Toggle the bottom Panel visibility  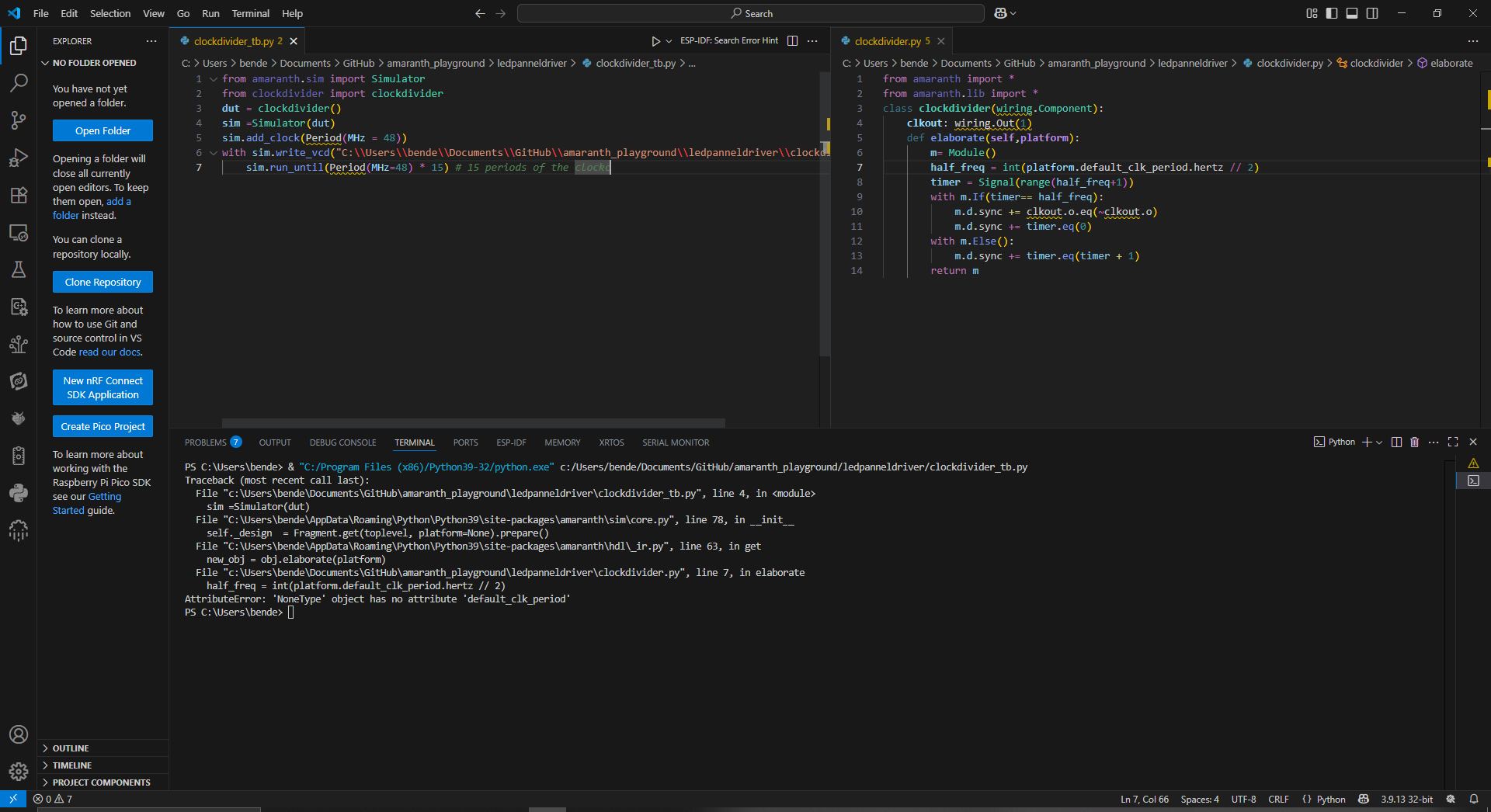(1352, 13)
